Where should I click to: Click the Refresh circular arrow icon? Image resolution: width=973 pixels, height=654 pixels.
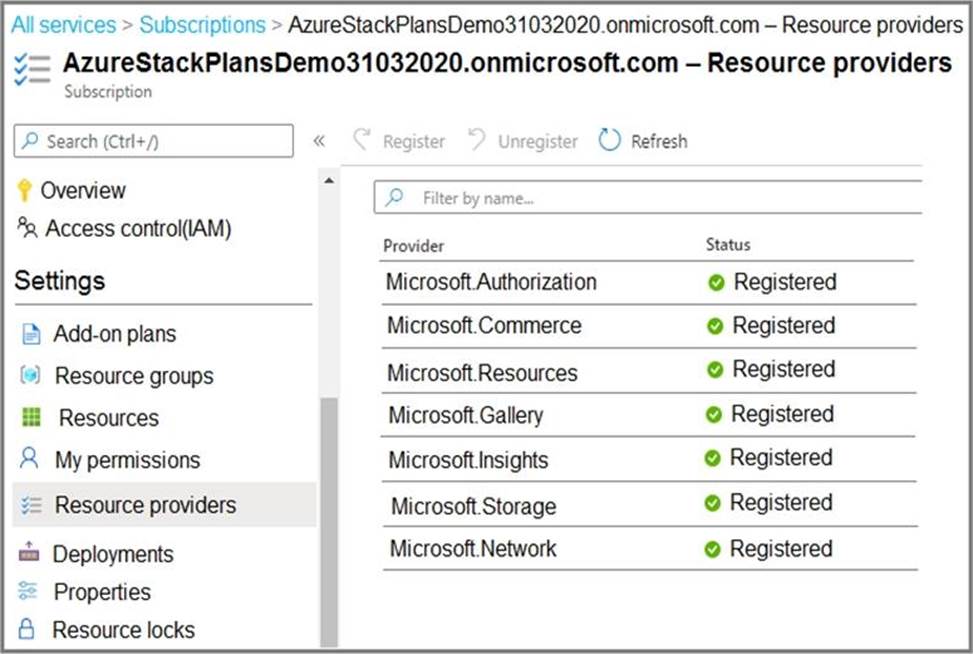609,140
